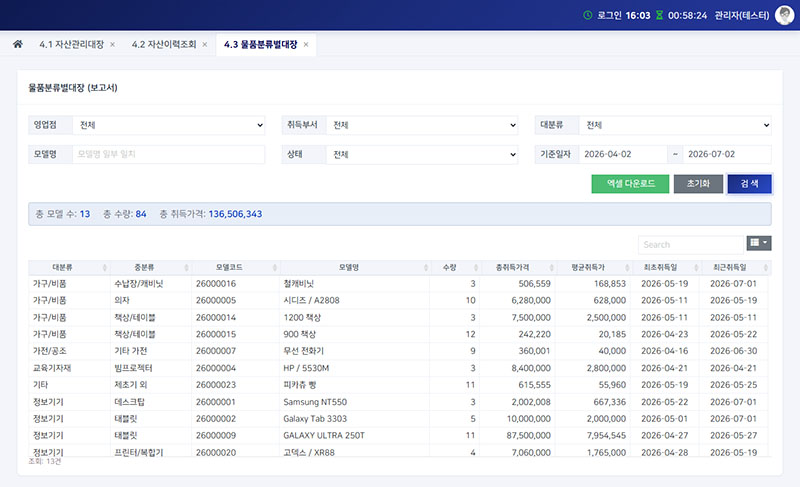The height and width of the screenshot is (487, 800).
Task: Open the 상태 dropdown
Action: tap(422, 155)
